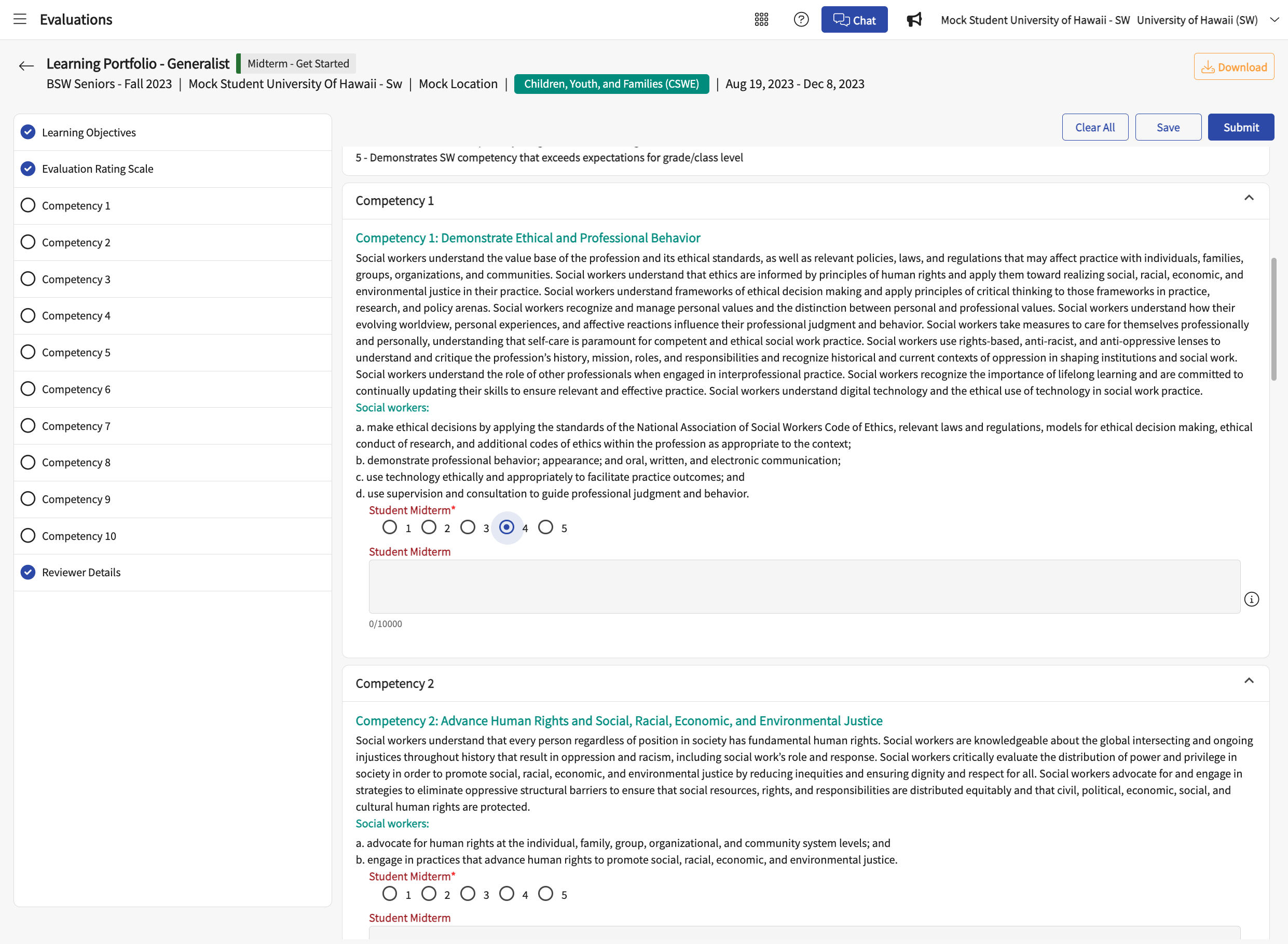
Task: Open announcements megaphone icon
Action: pyautogui.click(x=914, y=19)
